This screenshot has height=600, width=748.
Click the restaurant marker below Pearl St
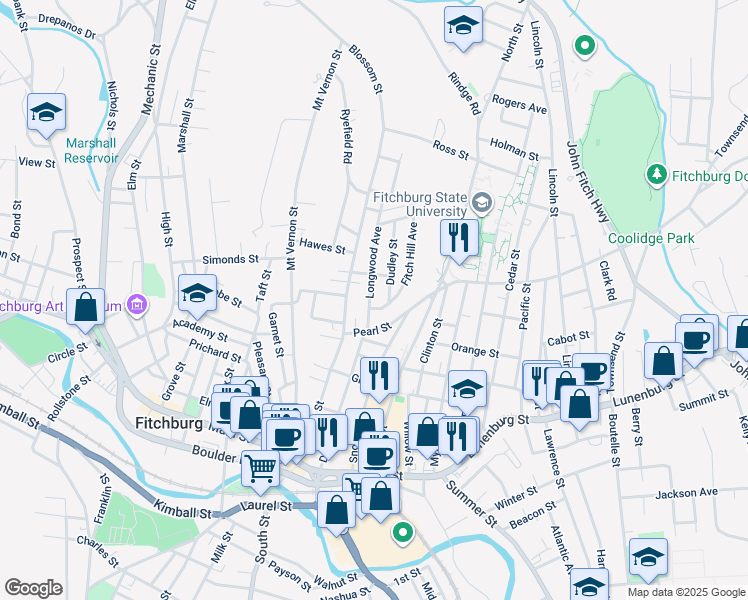(x=378, y=376)
